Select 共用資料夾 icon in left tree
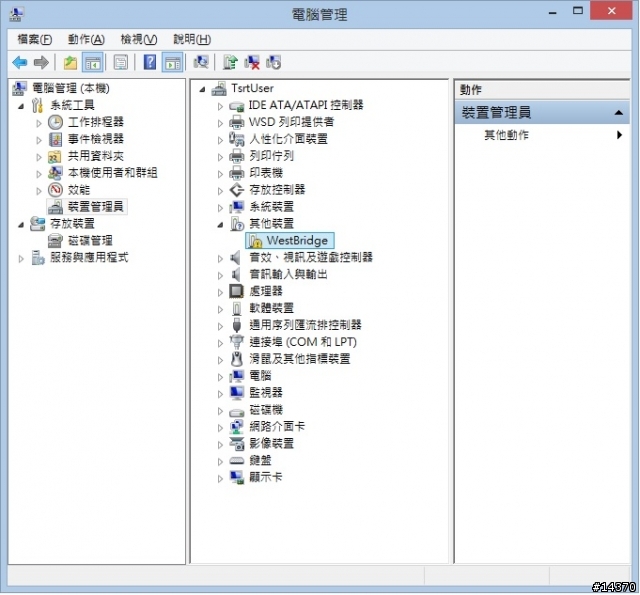This screenshot has width=640, height=595. [x=55, y=156]
